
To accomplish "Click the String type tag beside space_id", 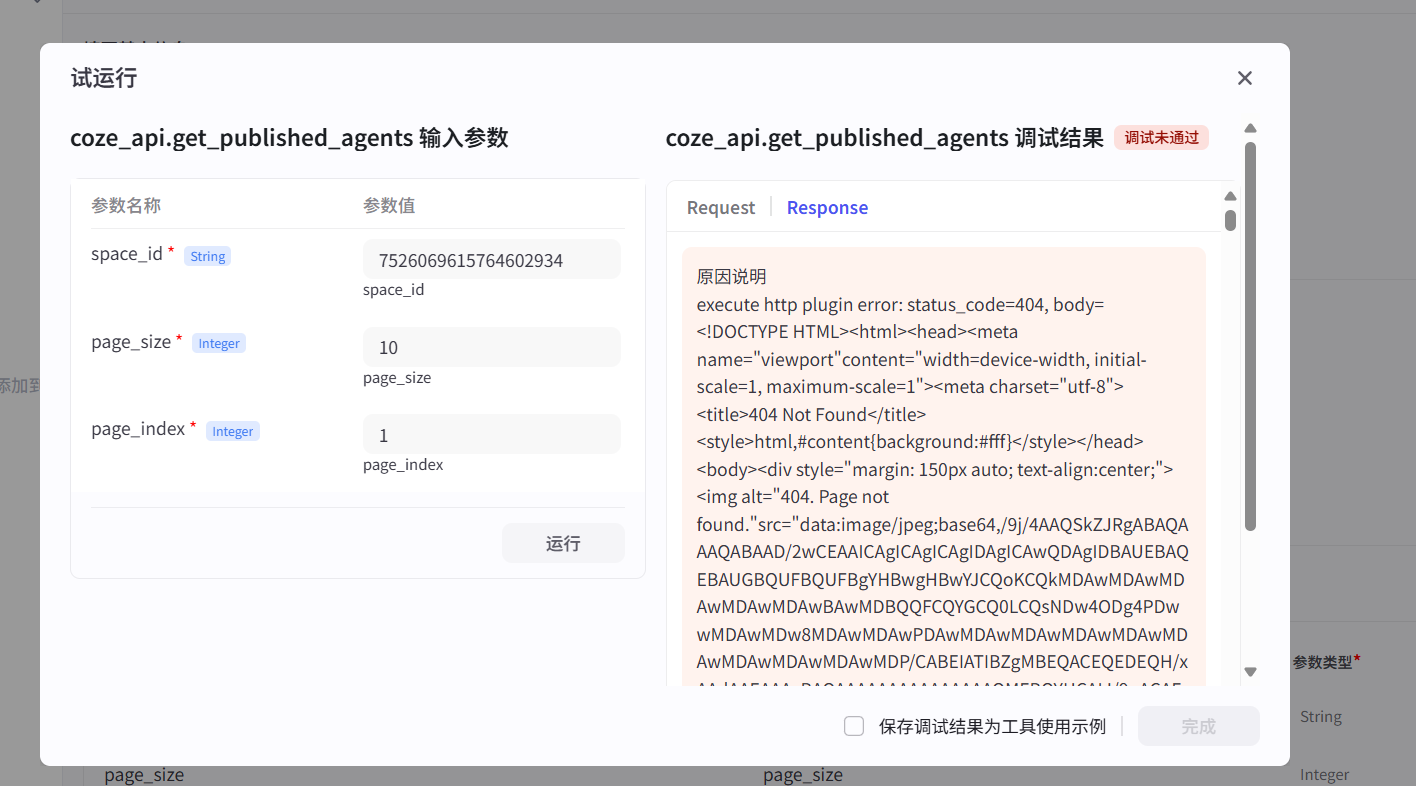I will tap(207, 256).
